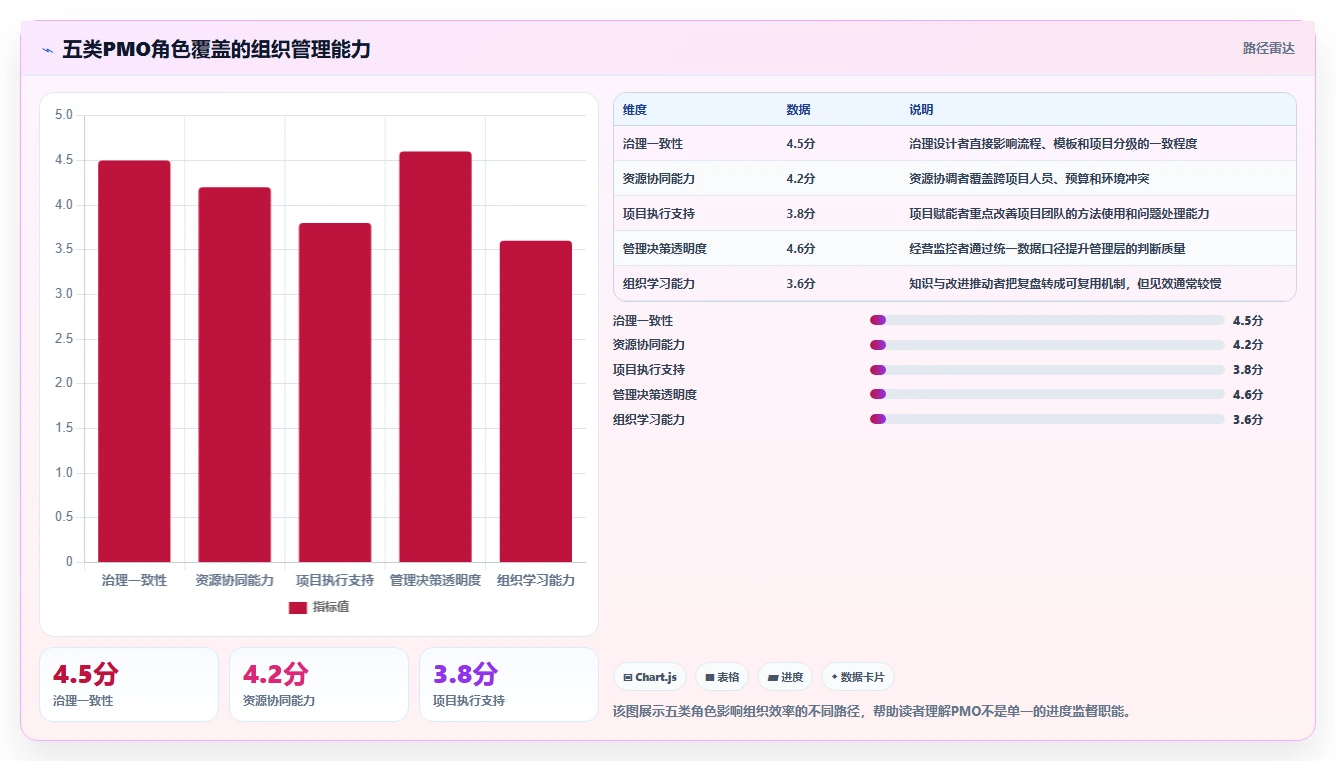Click the blue icon before the page title
This screenshot has height=761, width=1336.
(47, 50)
